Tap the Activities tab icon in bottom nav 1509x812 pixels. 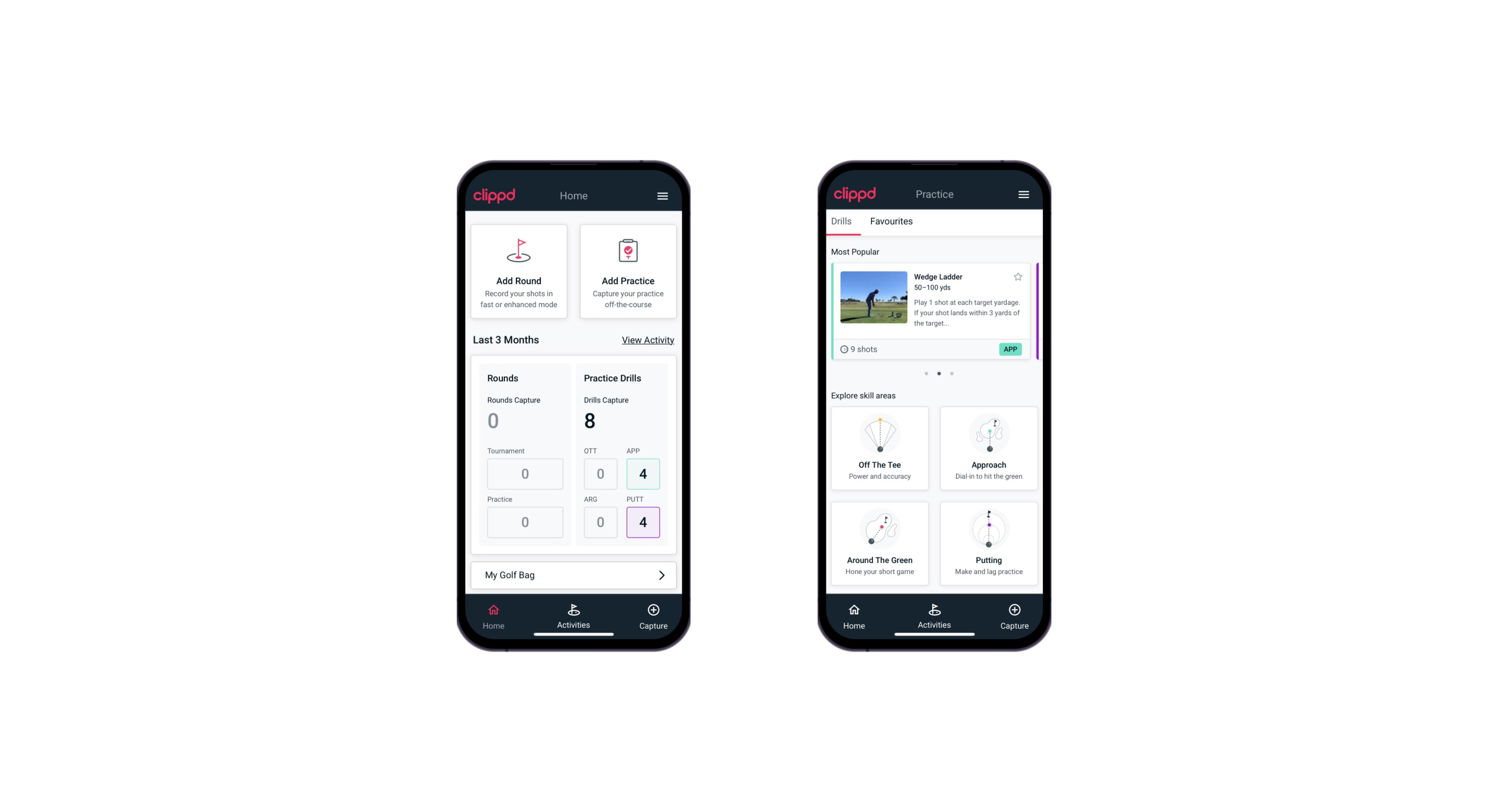point(574,611)
